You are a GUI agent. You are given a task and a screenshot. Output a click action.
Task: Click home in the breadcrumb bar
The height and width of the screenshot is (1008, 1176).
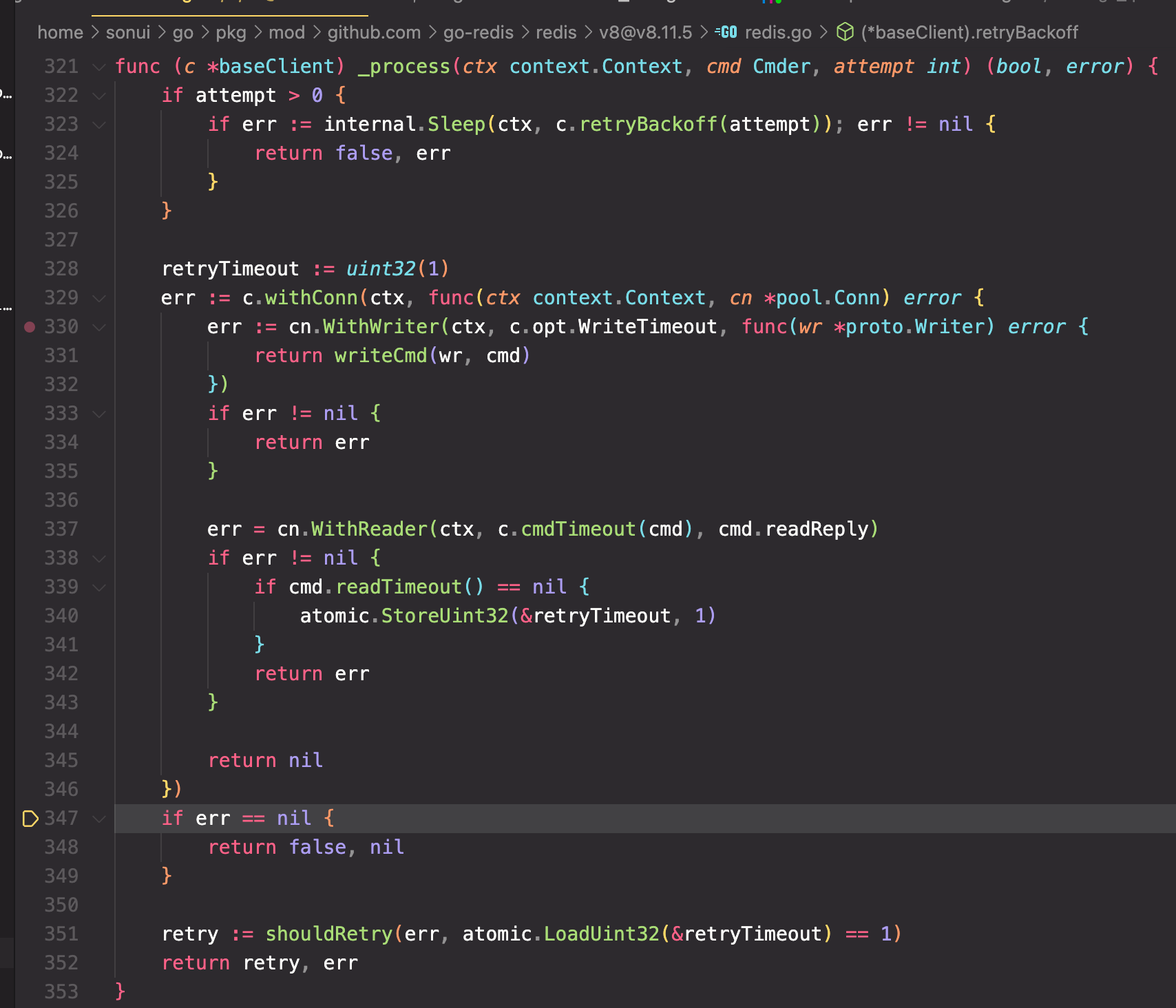pyautogui.click(x=61, y=32)
